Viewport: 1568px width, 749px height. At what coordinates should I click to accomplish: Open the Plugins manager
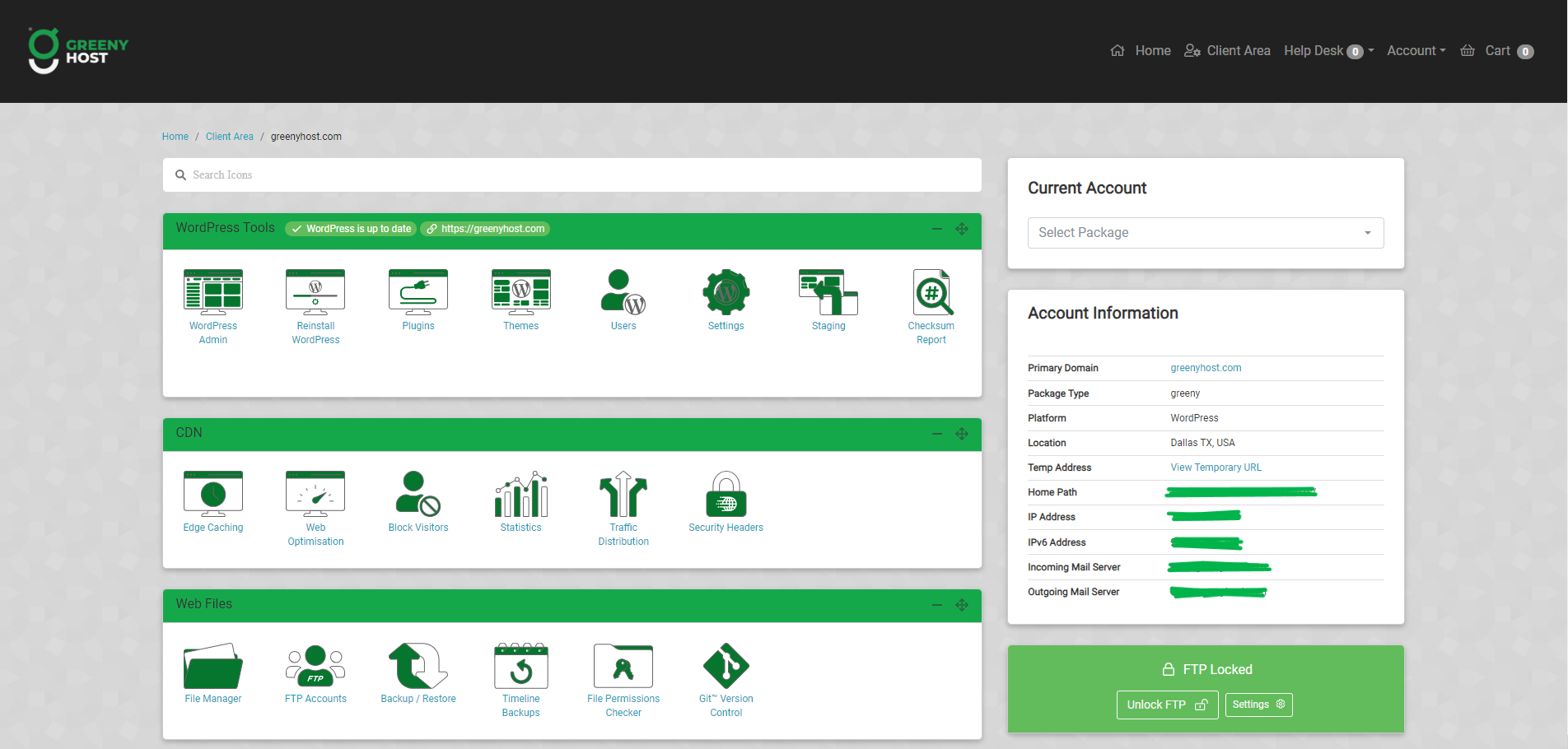(418, 300)
